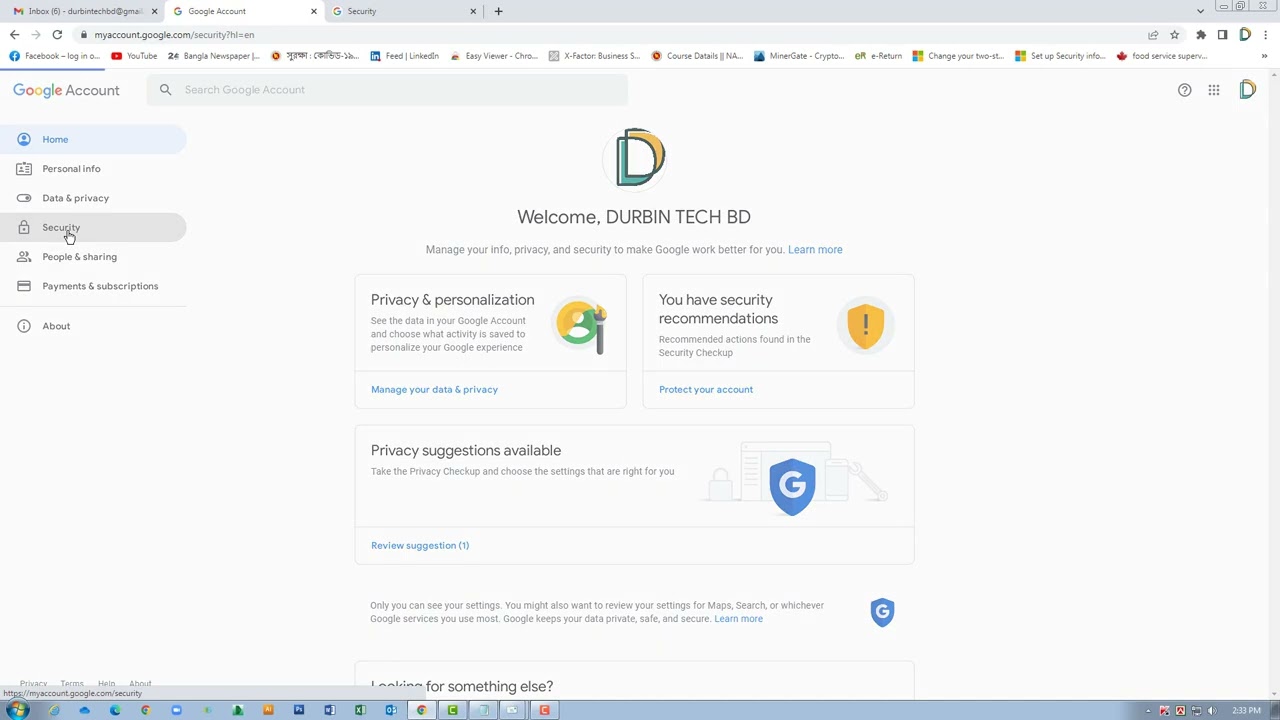The image size is (1280, 720).
Task: Launch Illustrator from the taskbar
Action: 268,711
